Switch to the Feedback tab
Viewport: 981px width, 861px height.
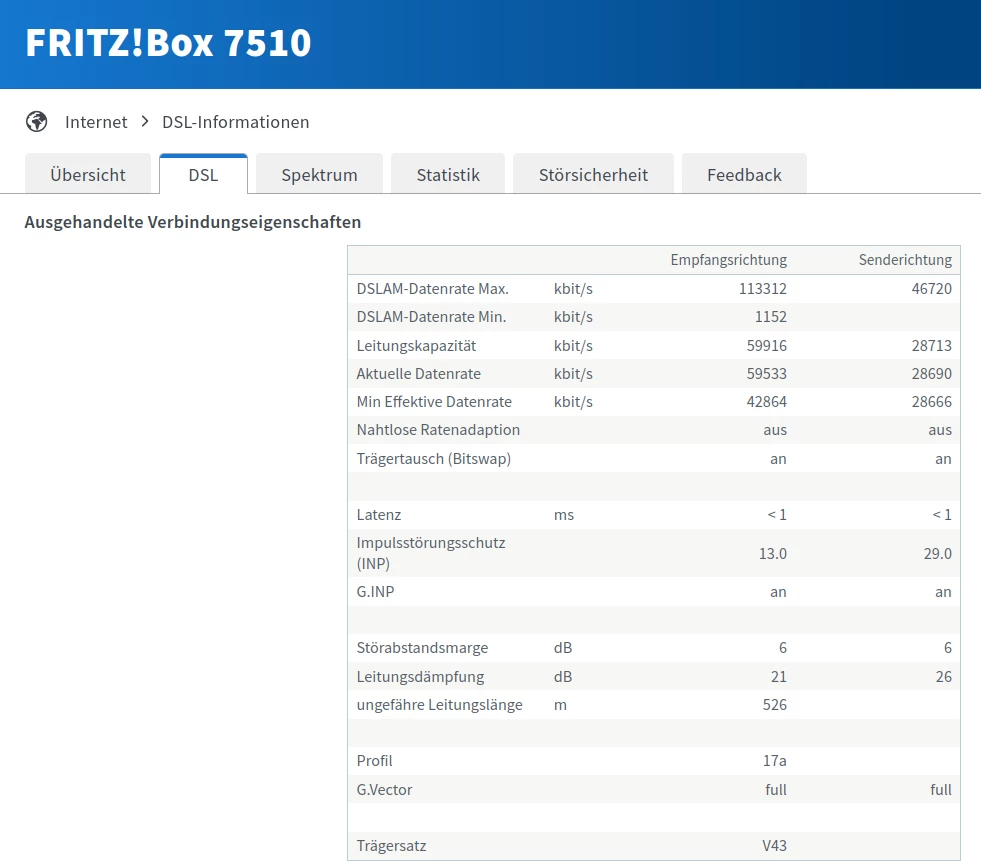tap(744, 175)
